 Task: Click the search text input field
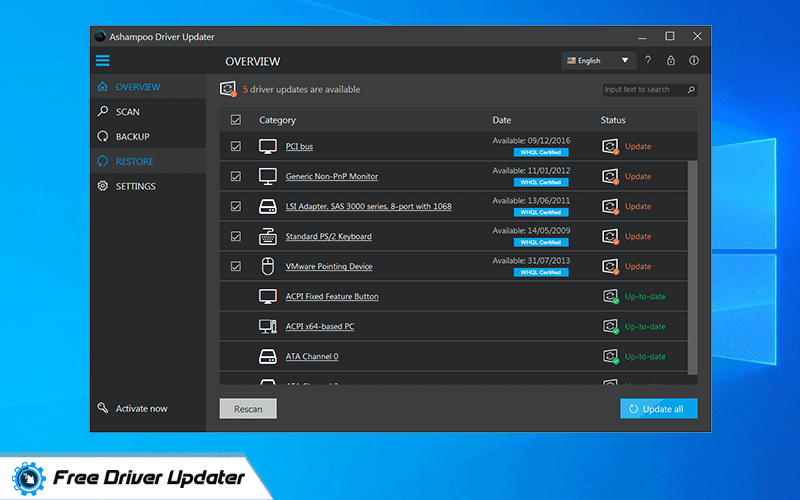[x=645, y=90]
